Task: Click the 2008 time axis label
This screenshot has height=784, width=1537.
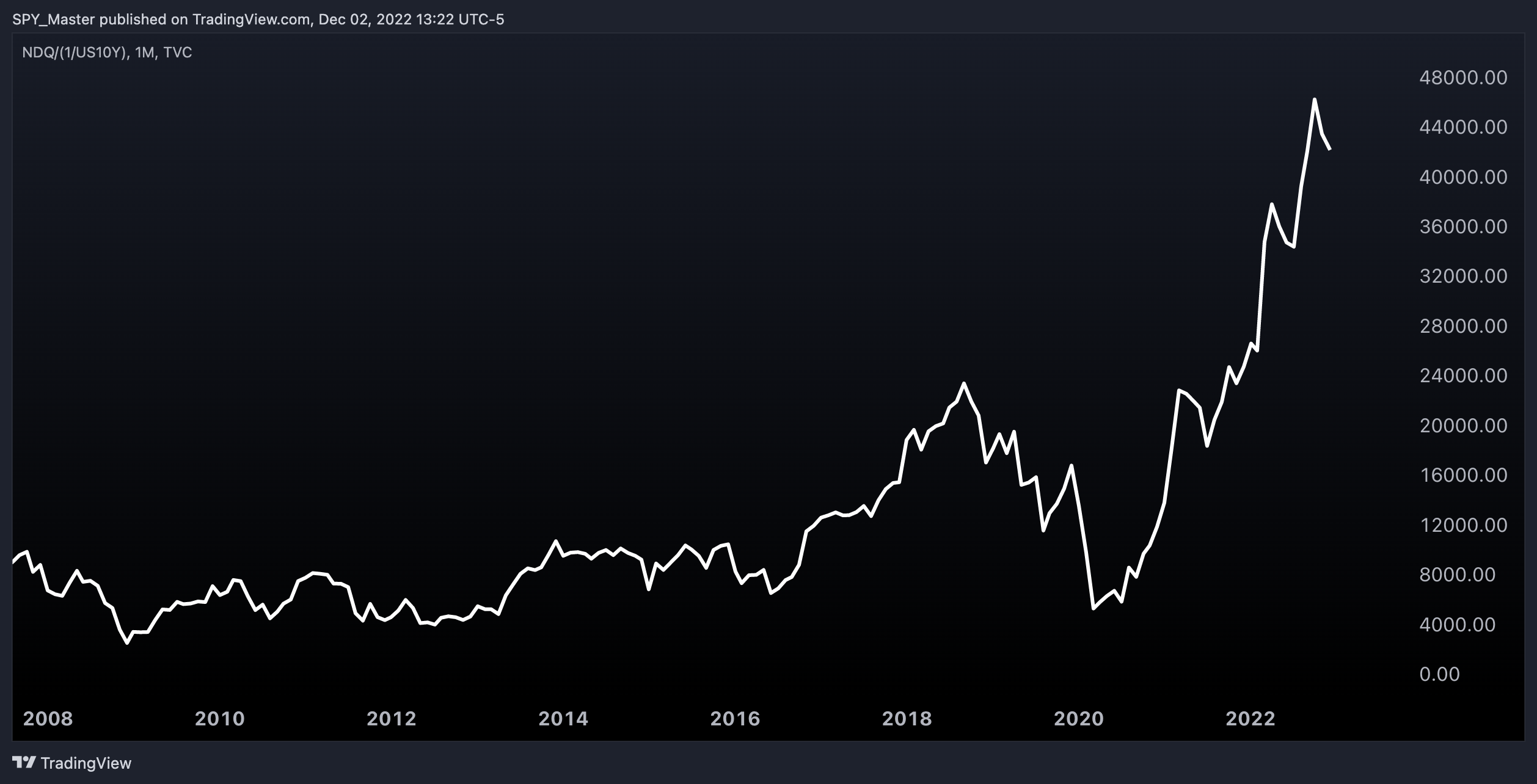Action: tap(48, 719)
